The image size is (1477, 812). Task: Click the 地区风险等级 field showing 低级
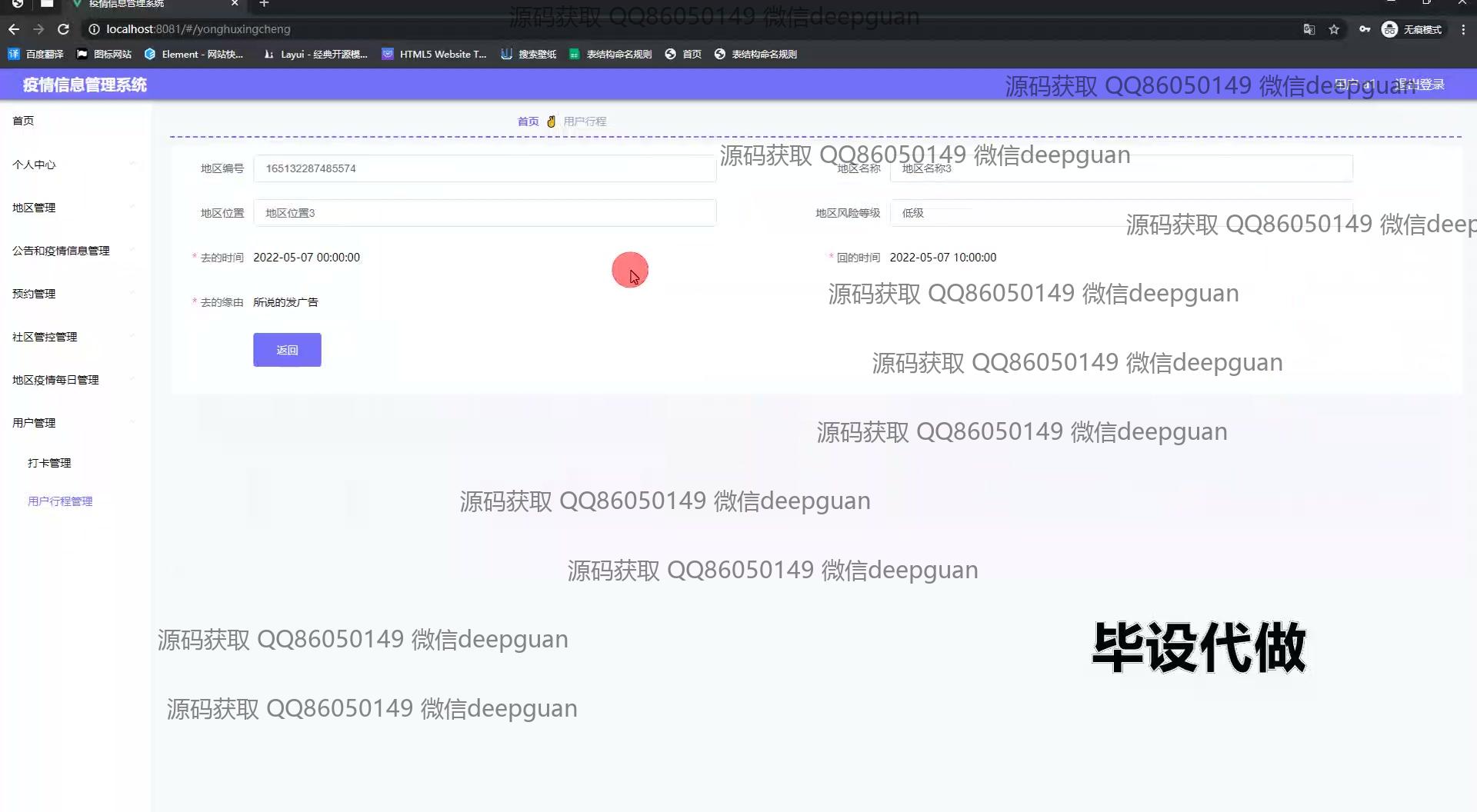click(x=1121, y=213)
